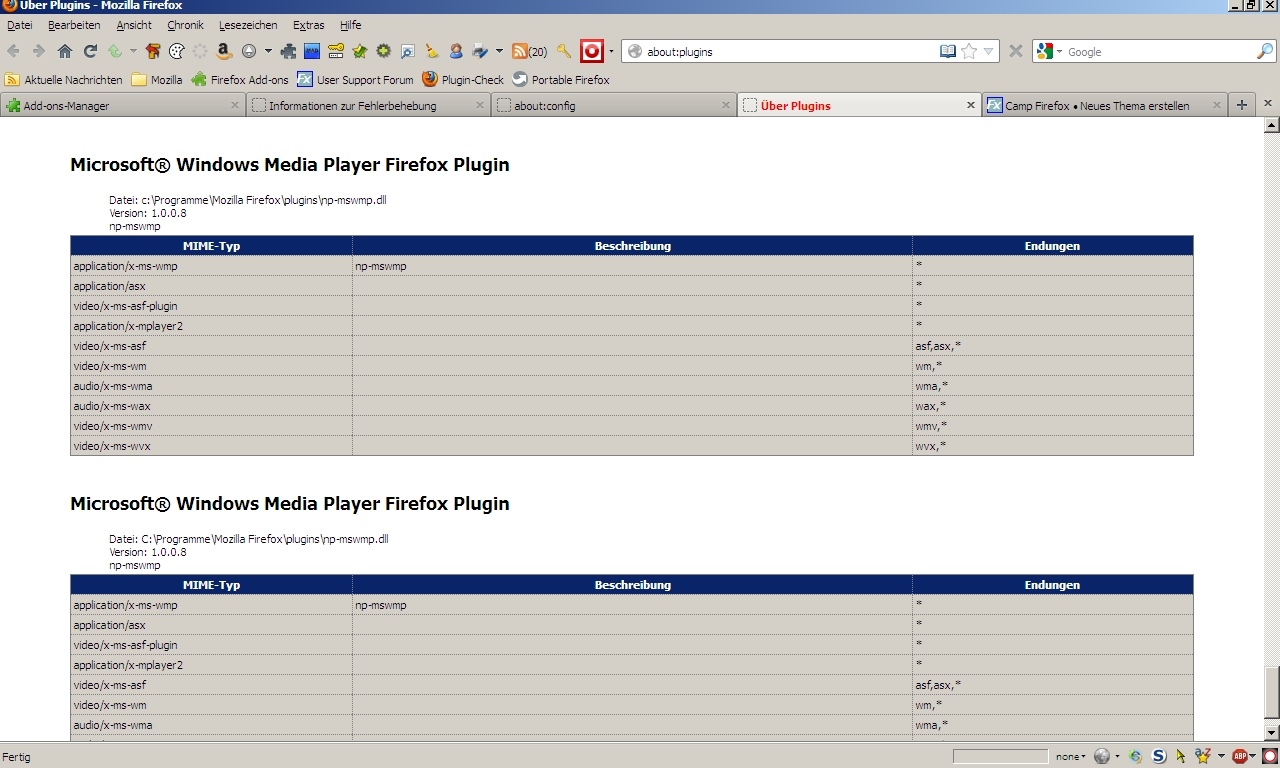Open the Mozilla bookmarks folder
Image resolution: width=1280 pixels, height=768 pixels.
pos(157,80)
